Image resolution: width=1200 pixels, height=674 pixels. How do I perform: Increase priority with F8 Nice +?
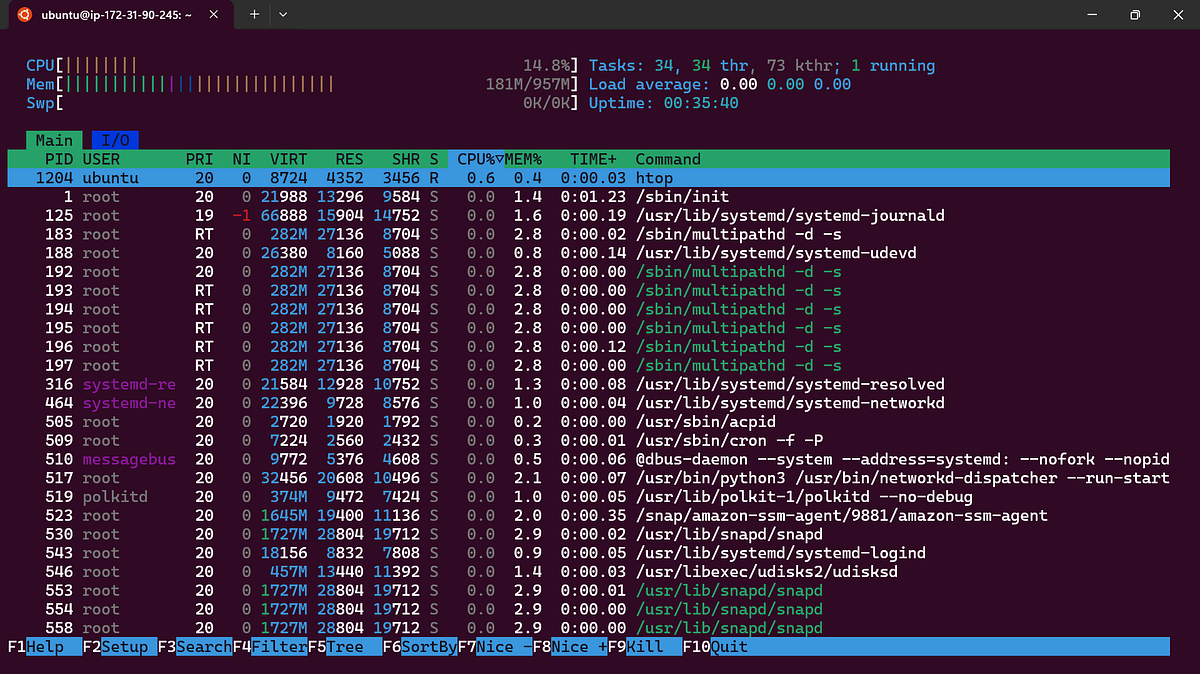tap(570, 646)
